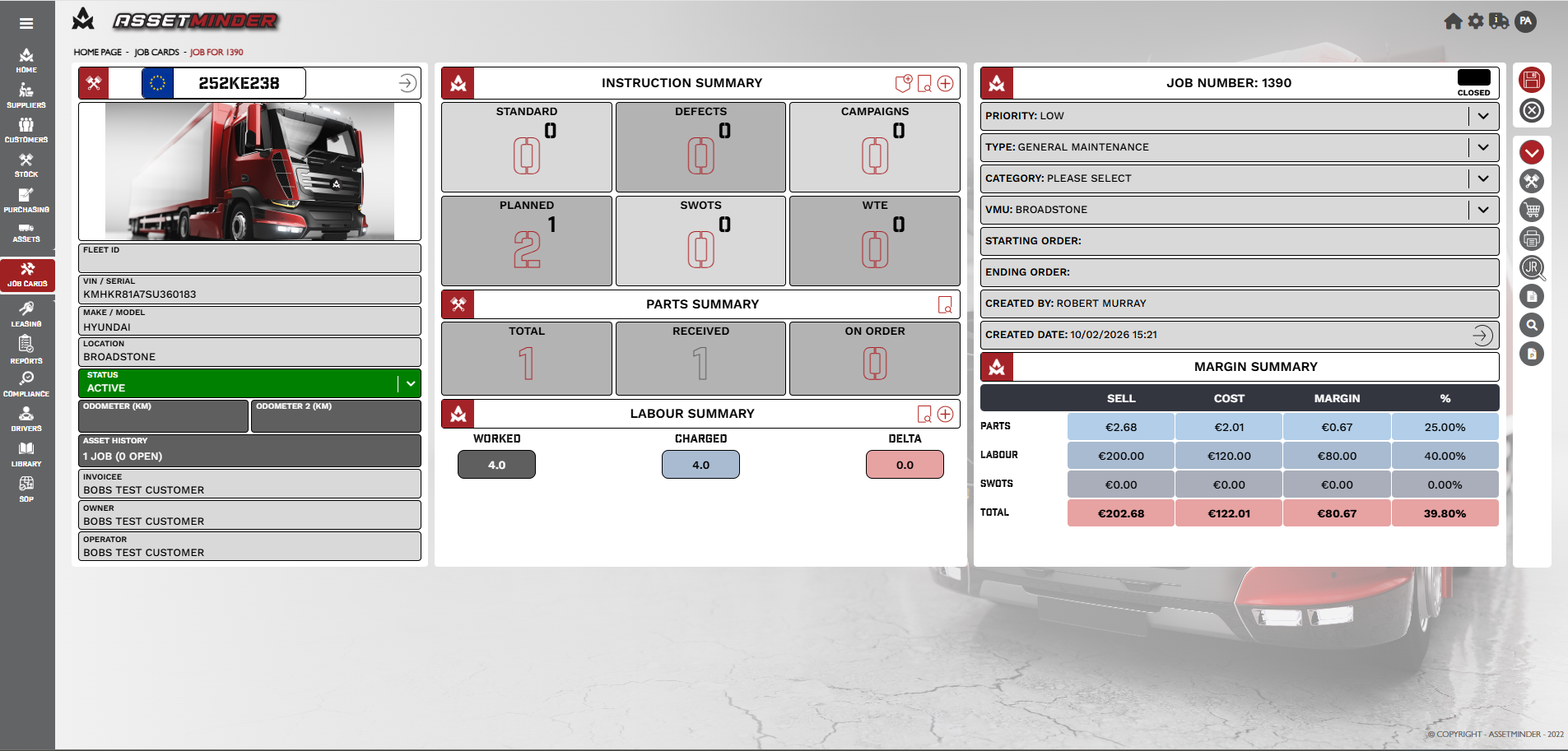Open the Category dropdown
This screenshot has width=1568, height=751.
1482,178
